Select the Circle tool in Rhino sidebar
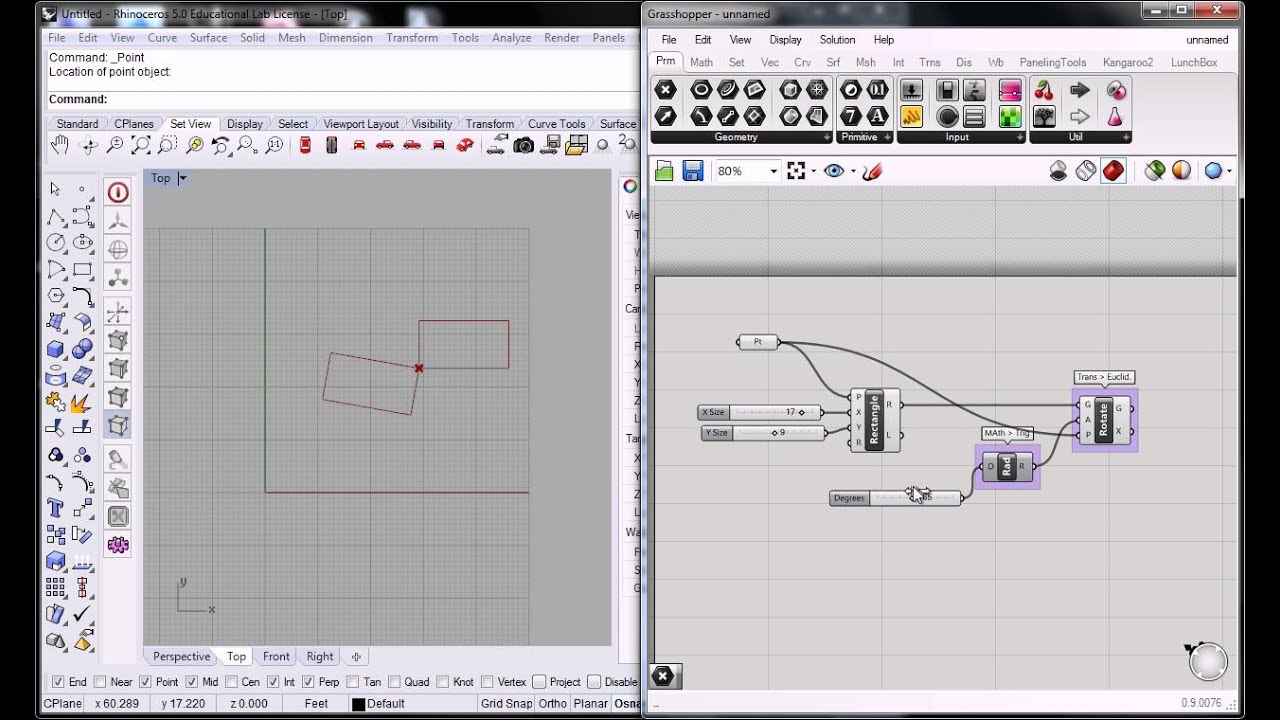The height and width of the screenshot is (720, 1280). click(55, 243)
